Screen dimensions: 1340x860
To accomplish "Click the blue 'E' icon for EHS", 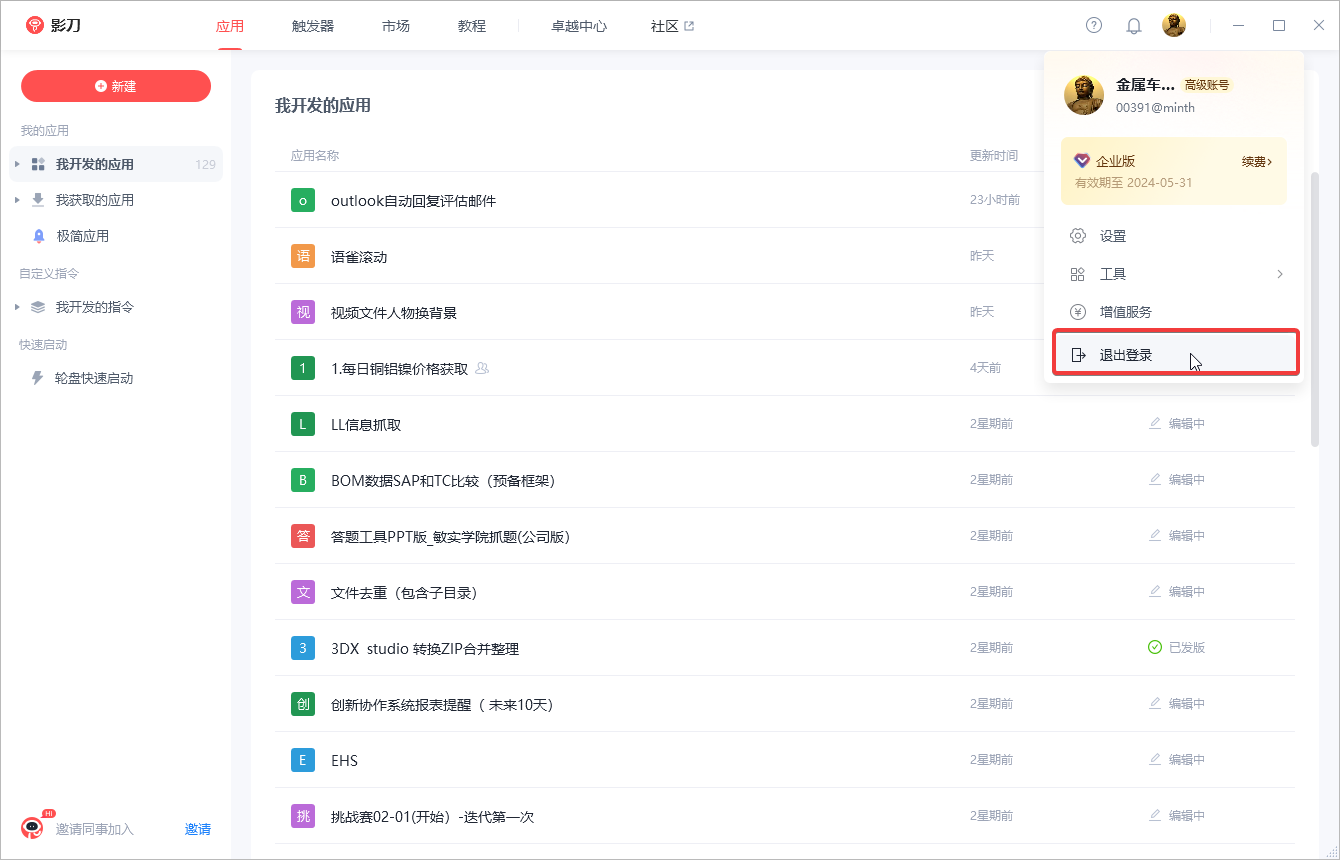I will [303, 760].
